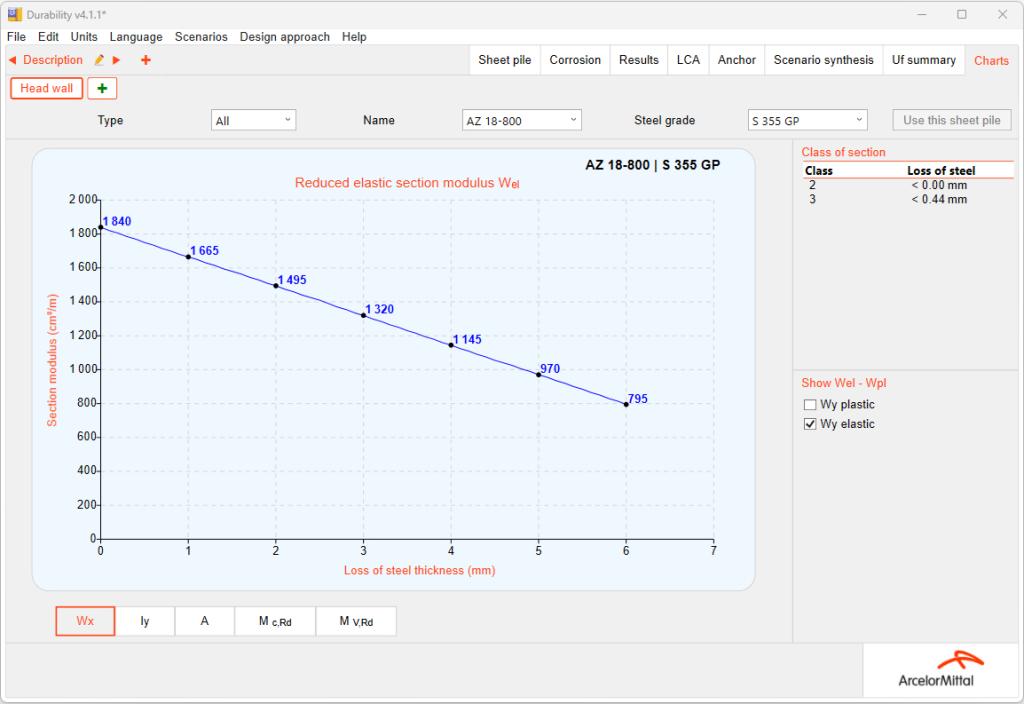Click the 1 665 data point label
The image size is (1024, 704).
pyautogui.click(x=204, y=251)
